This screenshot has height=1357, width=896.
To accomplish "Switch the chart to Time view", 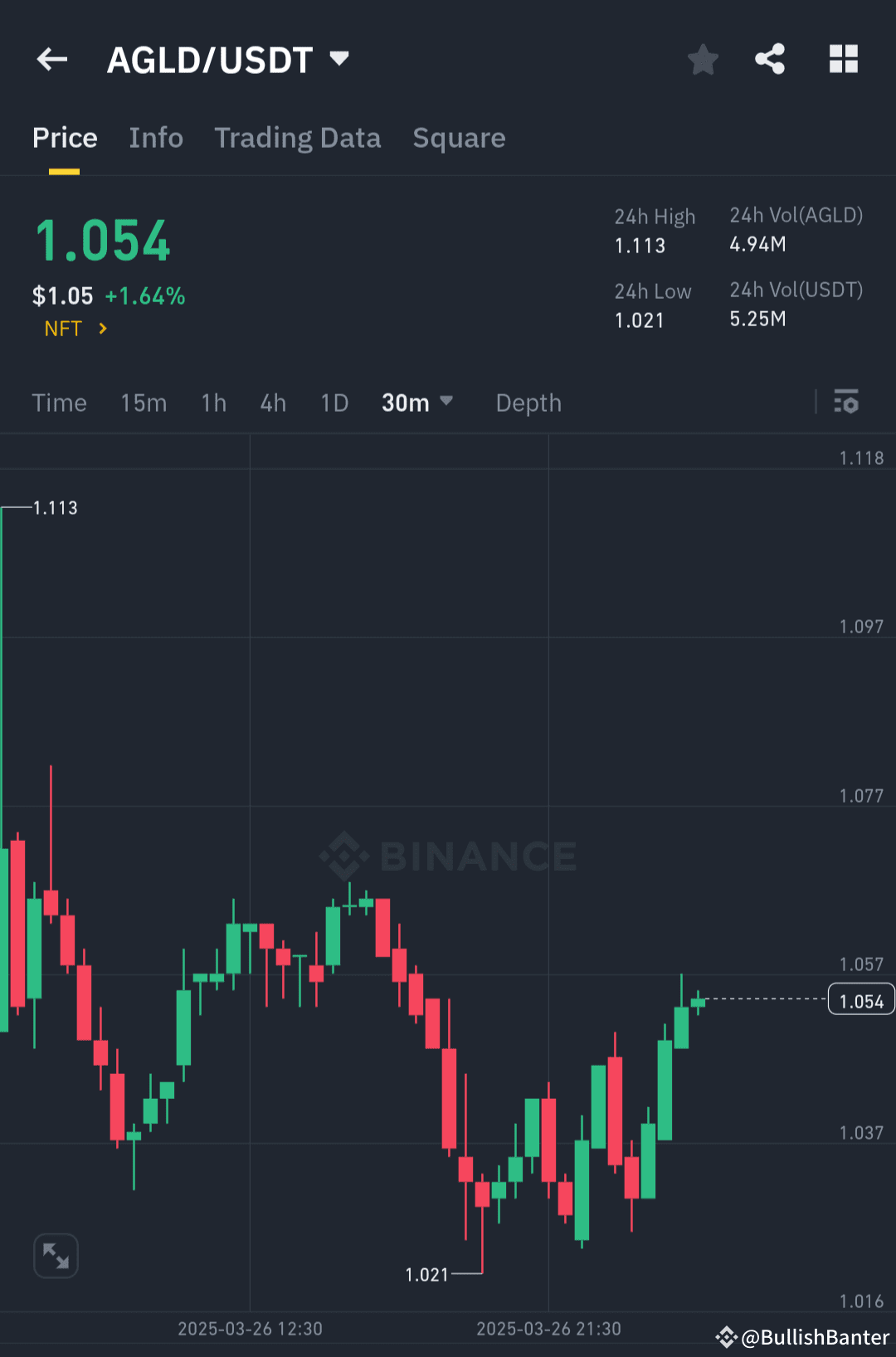I will 59,403.
